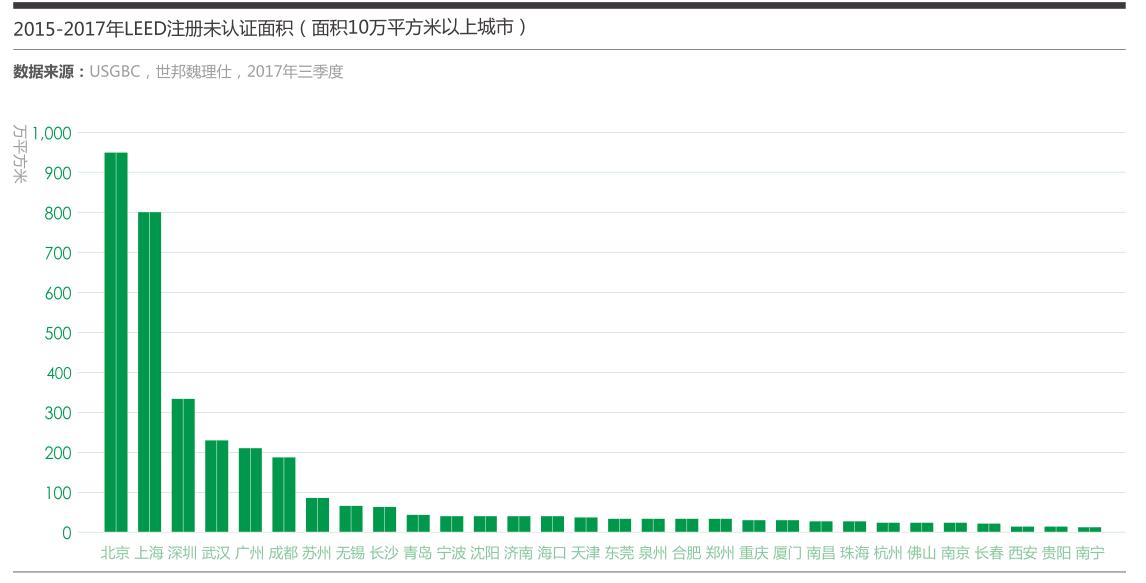Click the 万平方米 y-axis unit label
1146x583 pixels.
click(x=20, y=153)
